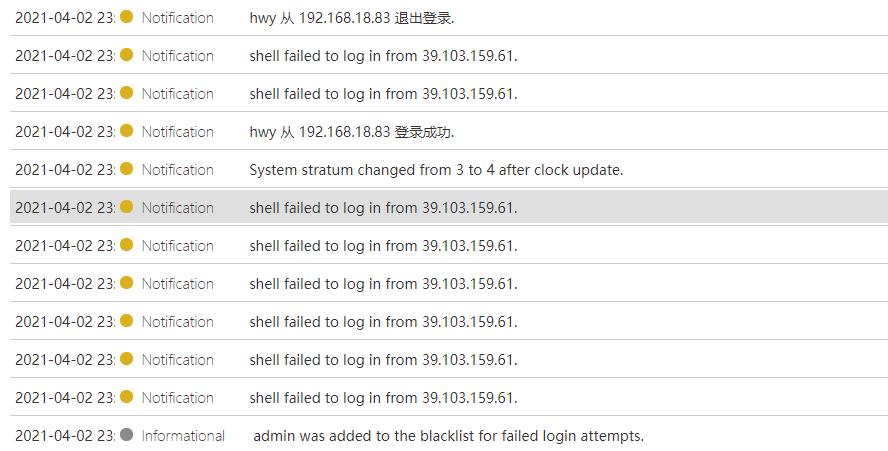888x451 pixels.
Task: Click the Informational severity label
Action: (x=183, y=436)
